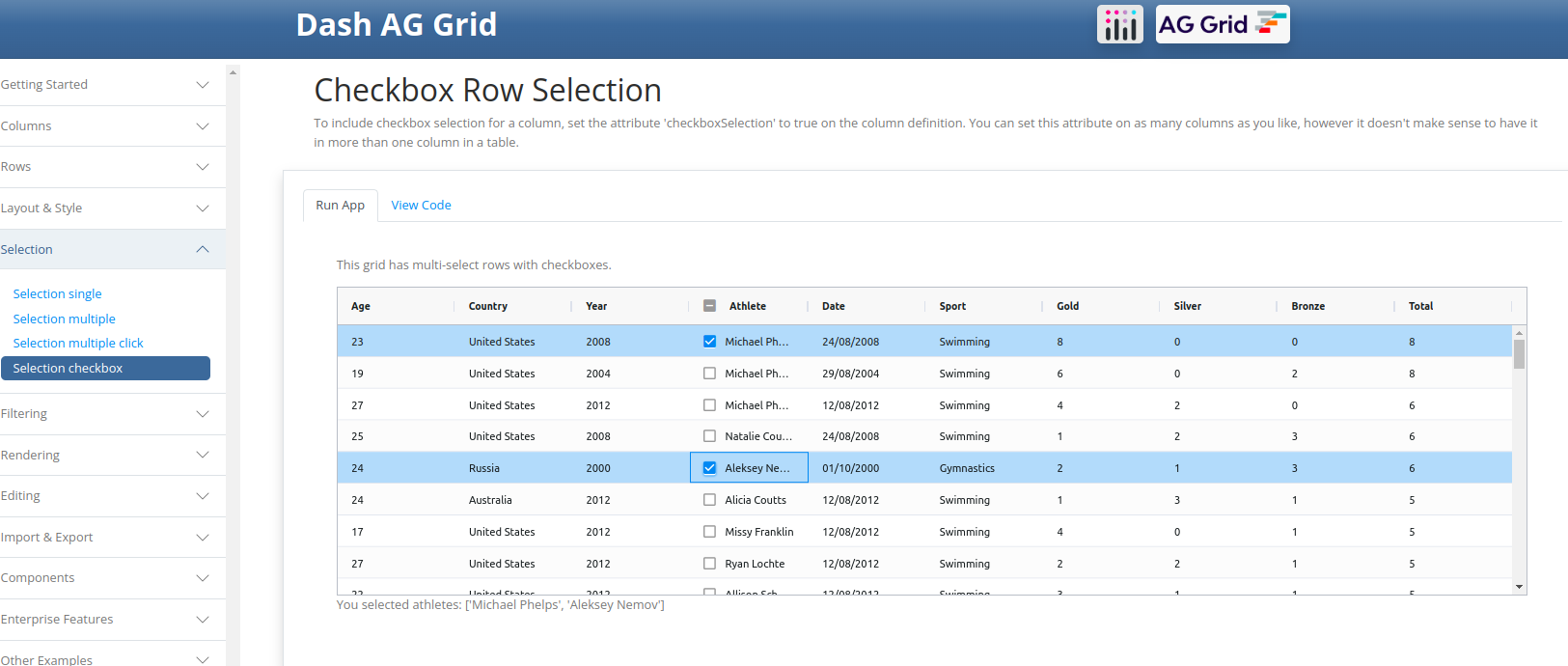Open the AG Grid logo link
Screen dimensions: 1568x666
(1223, 24)
